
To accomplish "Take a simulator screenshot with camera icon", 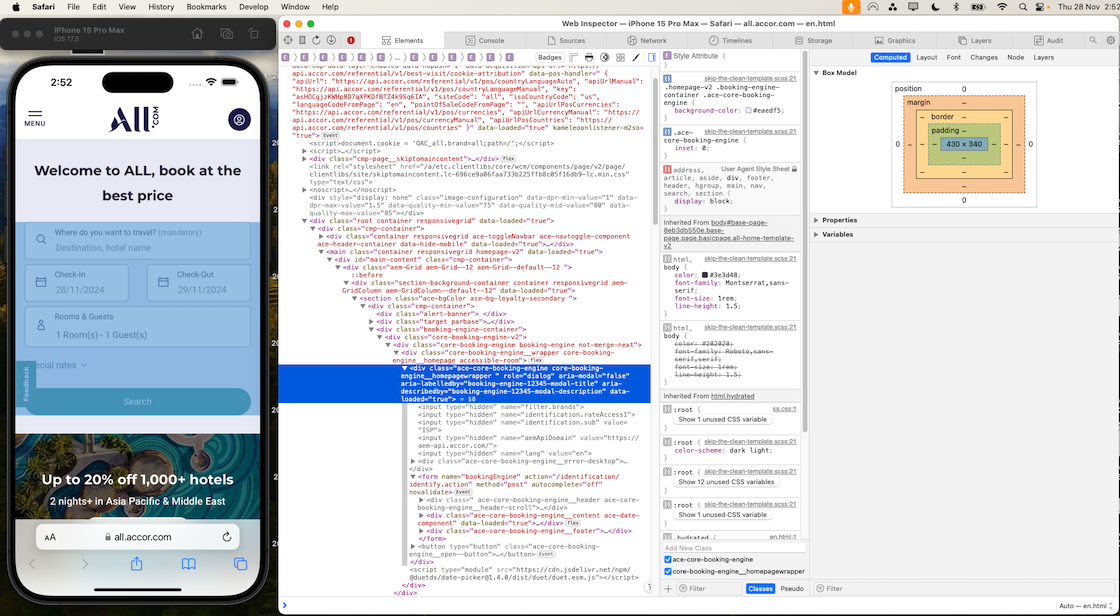I will [226, 34].
